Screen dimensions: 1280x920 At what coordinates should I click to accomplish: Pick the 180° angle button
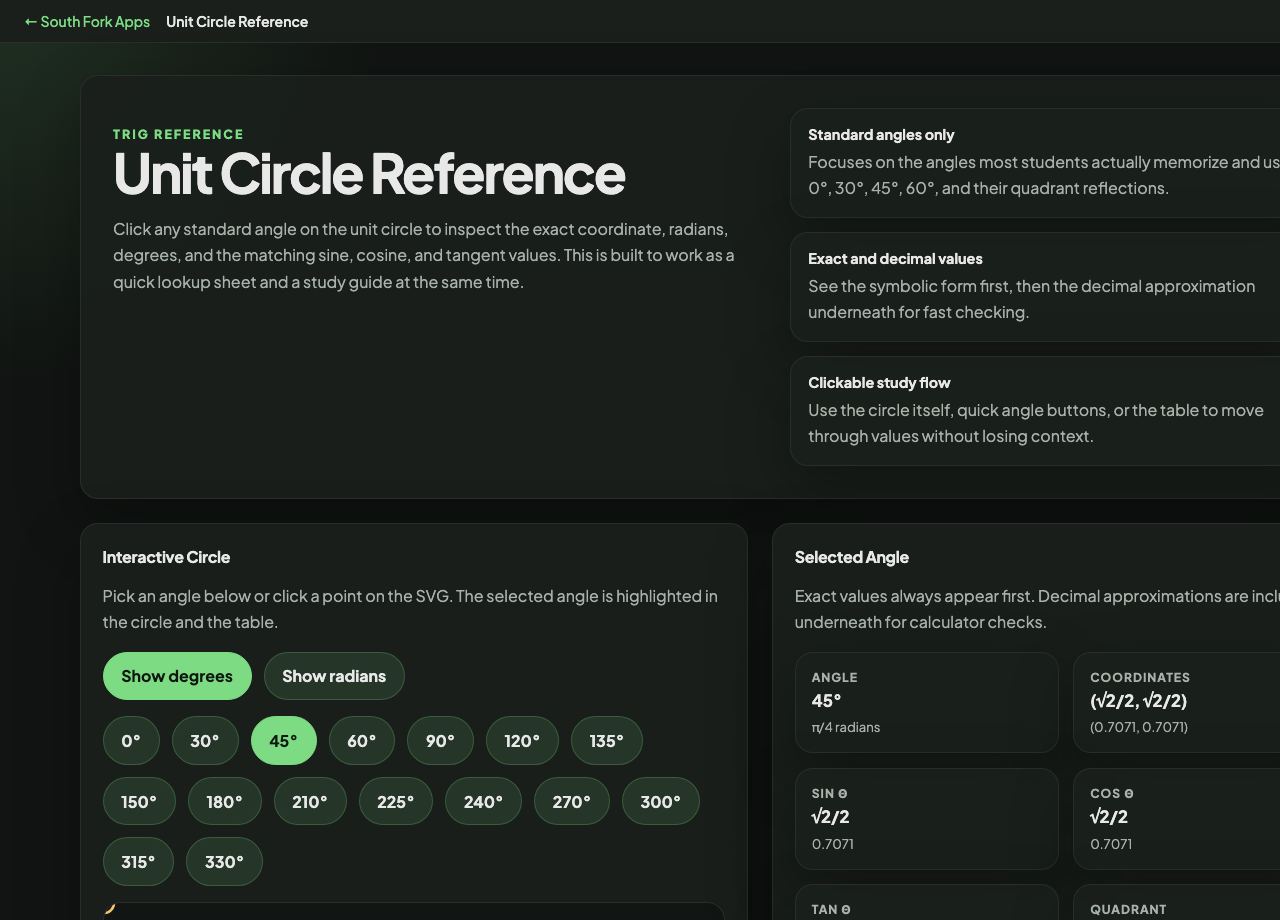(225, 802)
